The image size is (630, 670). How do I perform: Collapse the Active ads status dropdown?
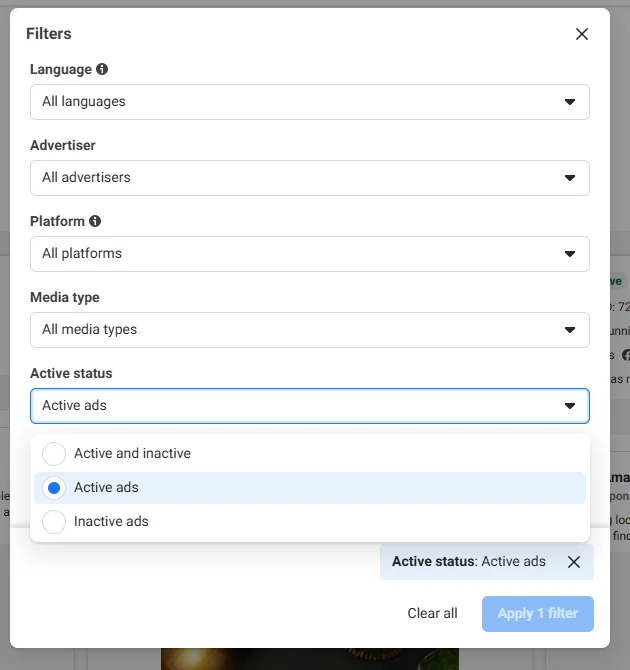pyautogui.click(x=310, y=406)
